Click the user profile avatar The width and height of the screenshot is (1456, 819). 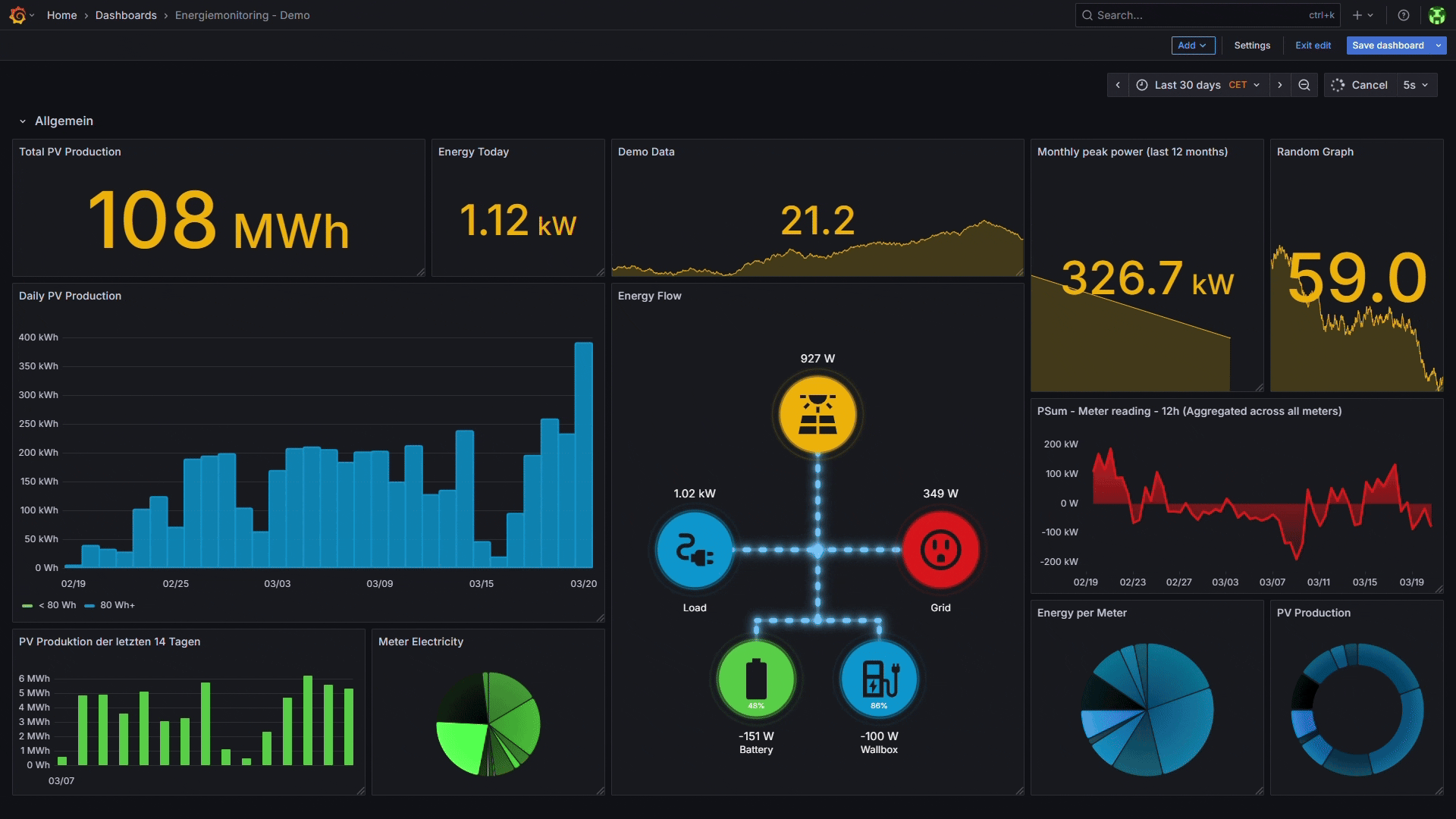point(1437,14)
